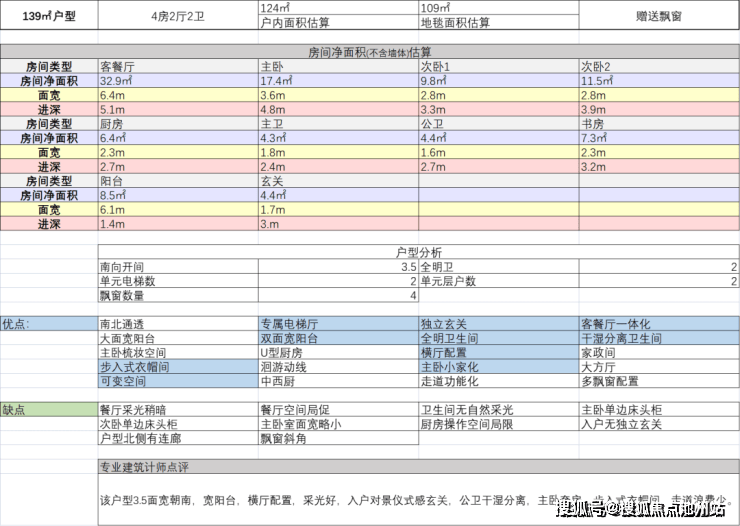Viewport: 740px width, 526px height.
Task: Click the '双面宽阳台' cell
Action: pos(338,338)
